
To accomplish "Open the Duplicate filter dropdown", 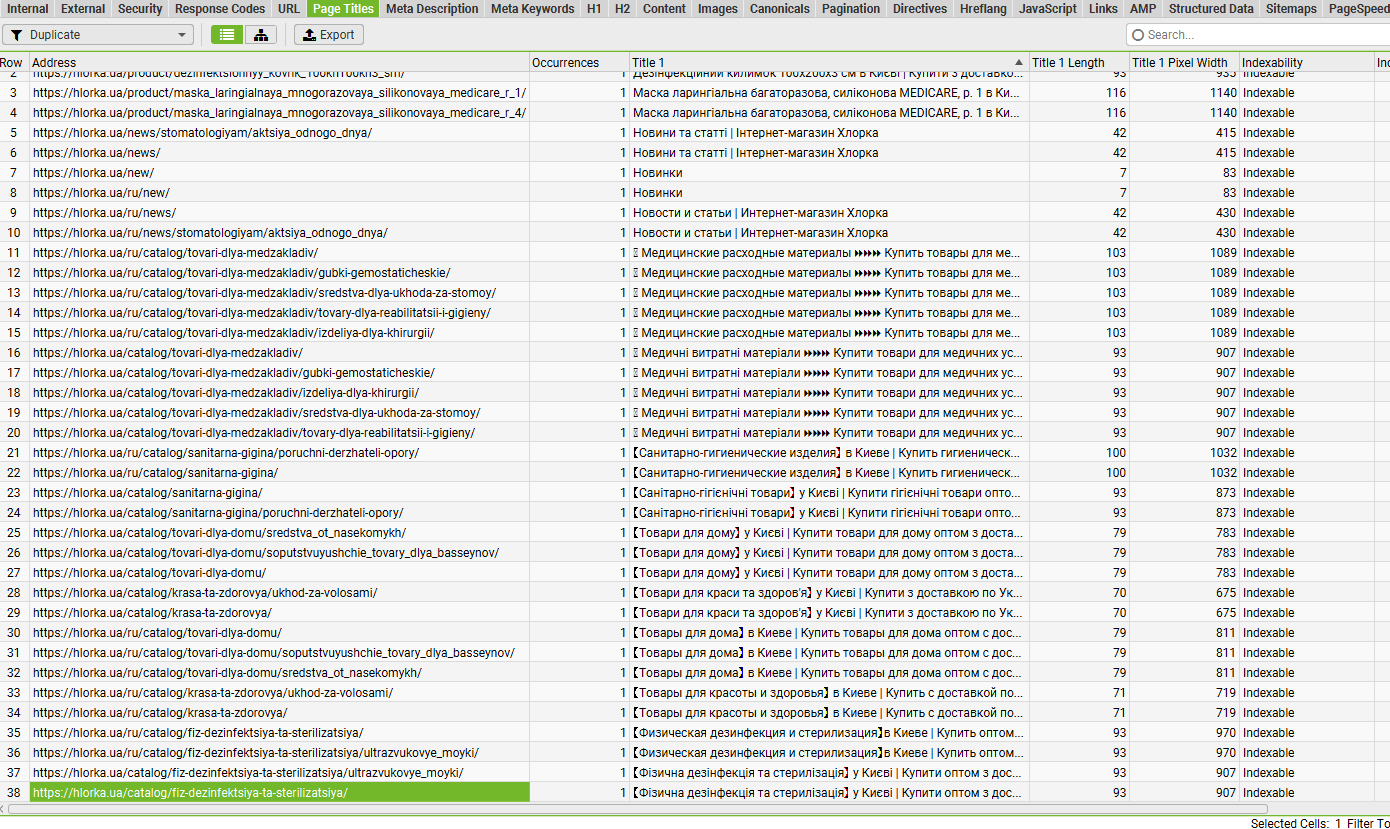I will (x=98, y=34).
